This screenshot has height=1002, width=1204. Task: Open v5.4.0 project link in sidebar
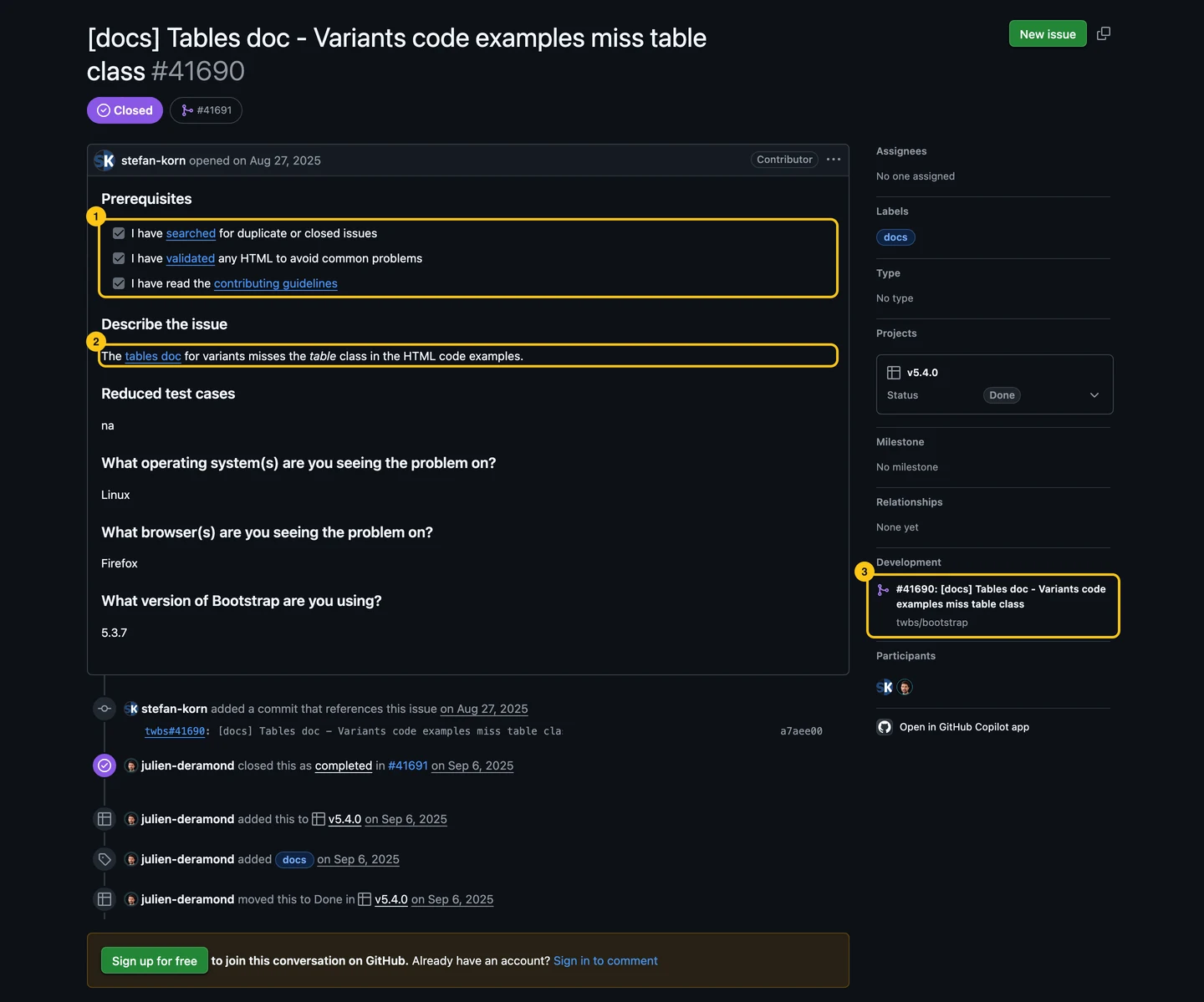[x=922, y=373]
